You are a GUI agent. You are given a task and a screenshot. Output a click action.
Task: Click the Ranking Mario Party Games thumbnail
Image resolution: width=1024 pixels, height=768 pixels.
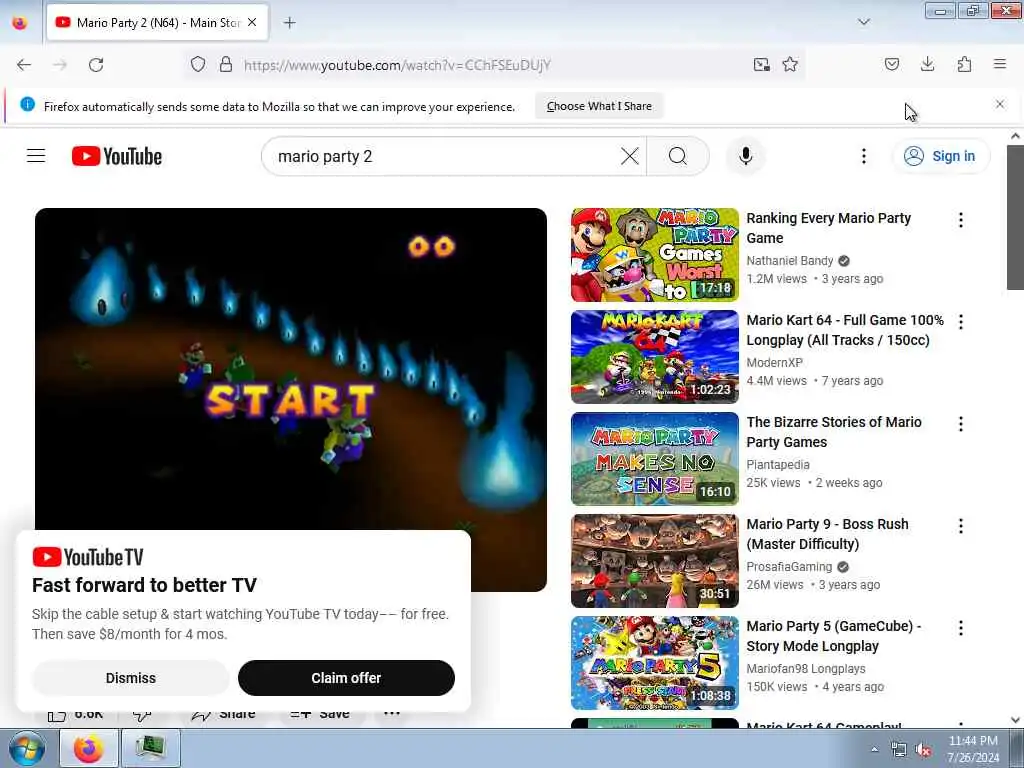coord(654,255)
